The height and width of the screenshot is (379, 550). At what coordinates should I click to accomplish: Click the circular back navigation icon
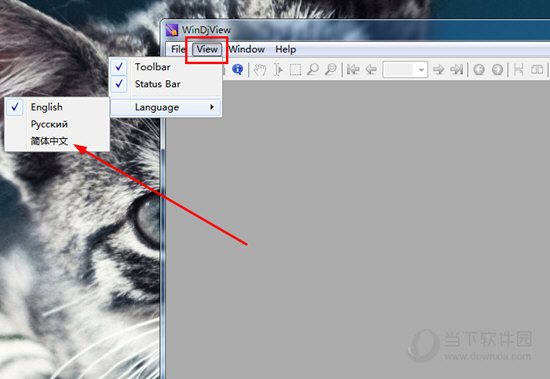coord(479,69)
